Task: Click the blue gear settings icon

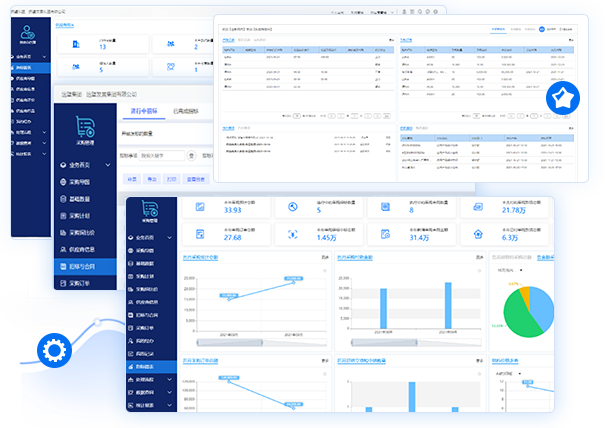Action: tap(54, 350)
